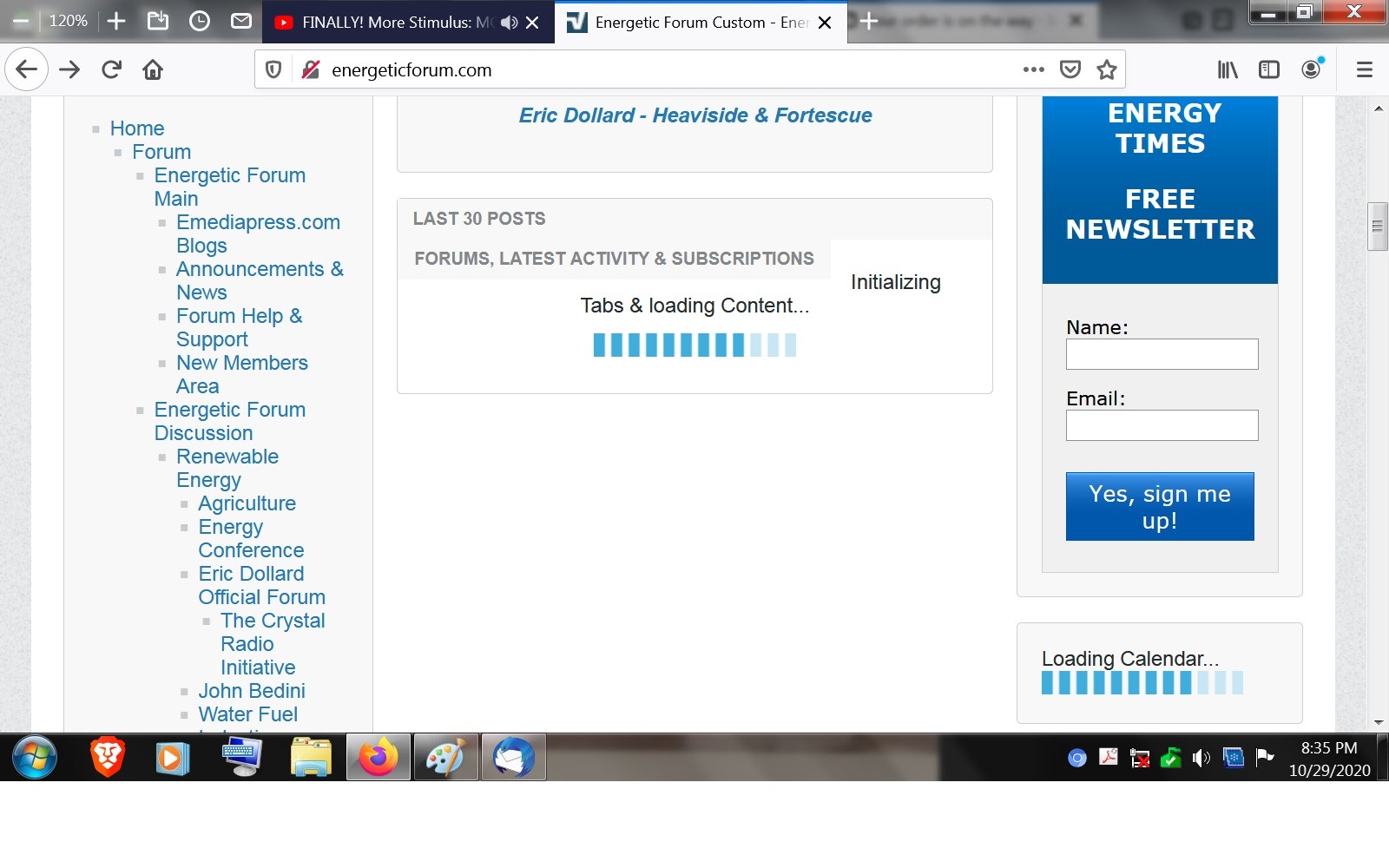Click Yes, sign me up button
Screen dimensions: 1389x868
pos(1160,507)
